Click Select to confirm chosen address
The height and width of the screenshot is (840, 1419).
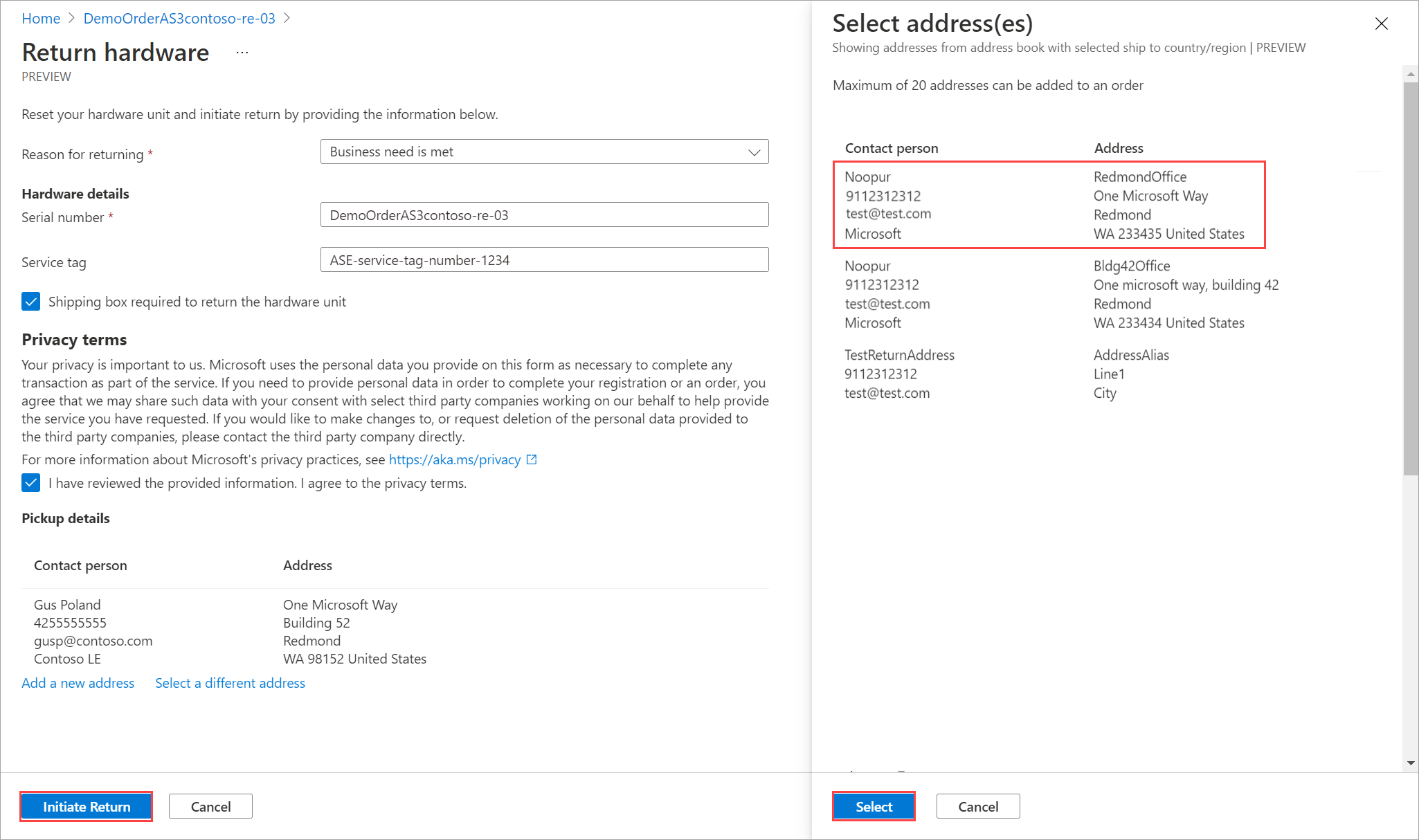pyautogui.click(x=873, y=806)
